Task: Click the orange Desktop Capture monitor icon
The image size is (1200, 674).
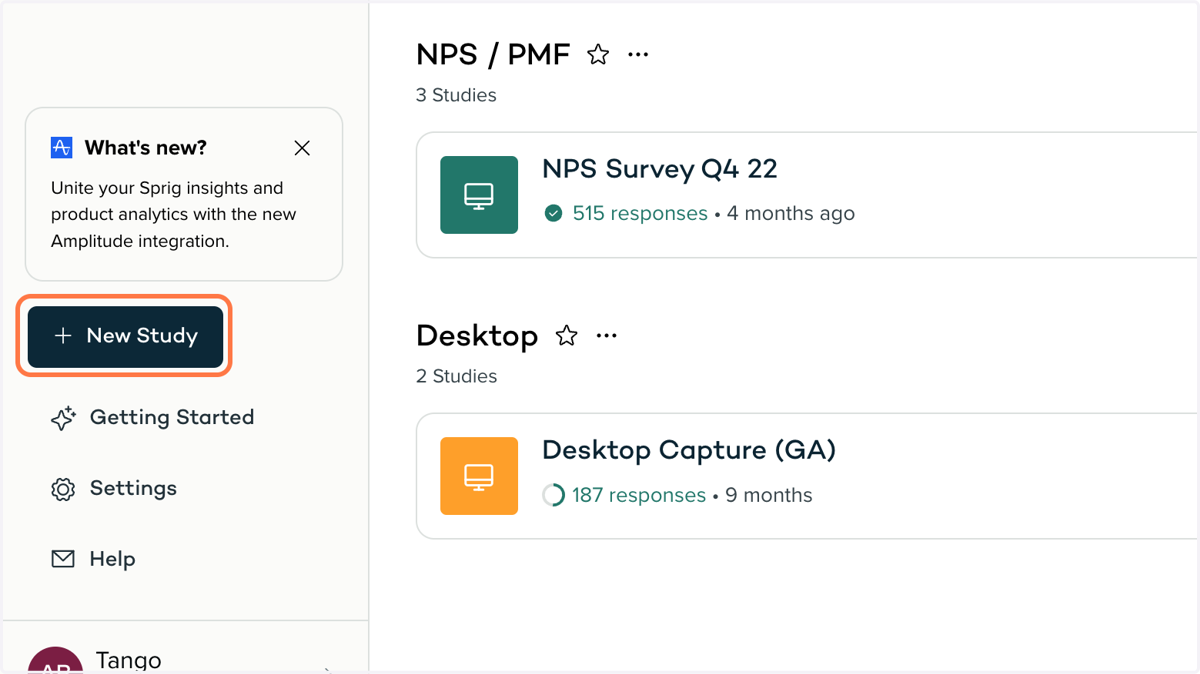Action: click(x=479, y=476)
